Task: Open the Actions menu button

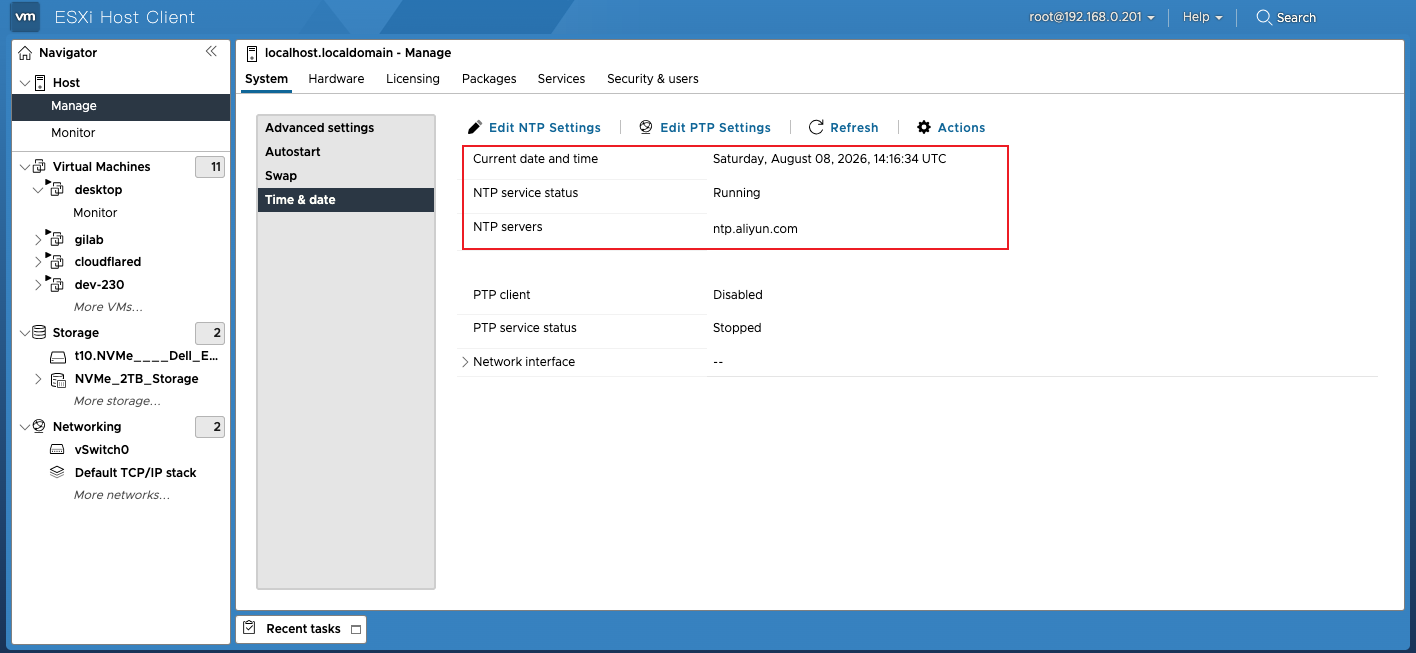Action: 951,127
